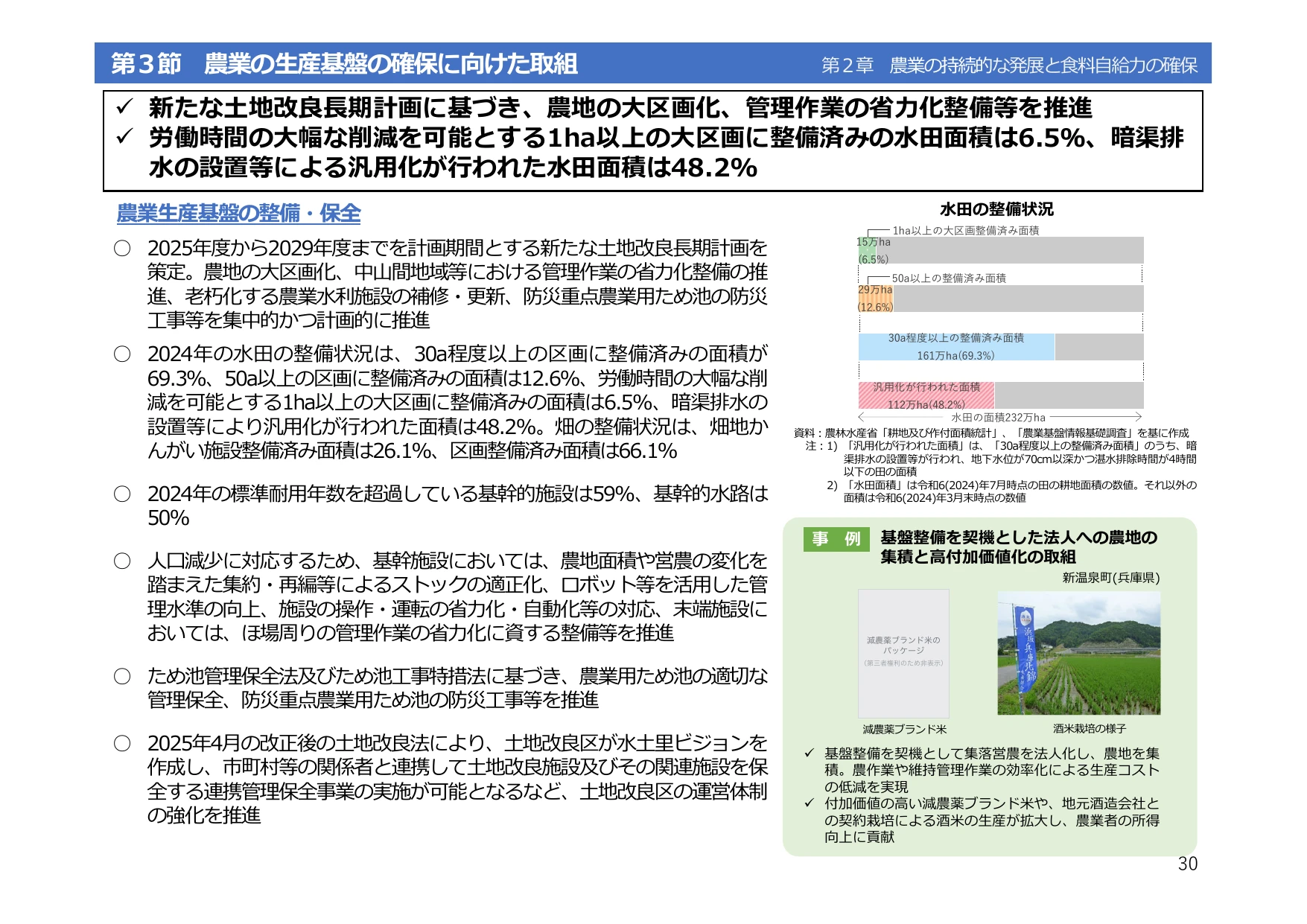
Task: Click the 第2章 chapter title in header
Action: click(1009, 66)
